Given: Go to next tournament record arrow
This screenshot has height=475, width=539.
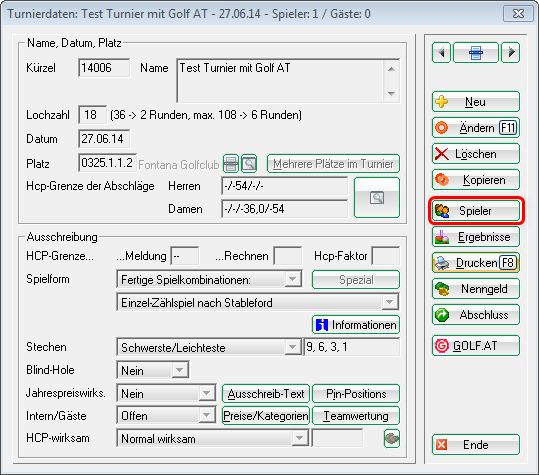Looking at the screenshot, I should (510, 53).
